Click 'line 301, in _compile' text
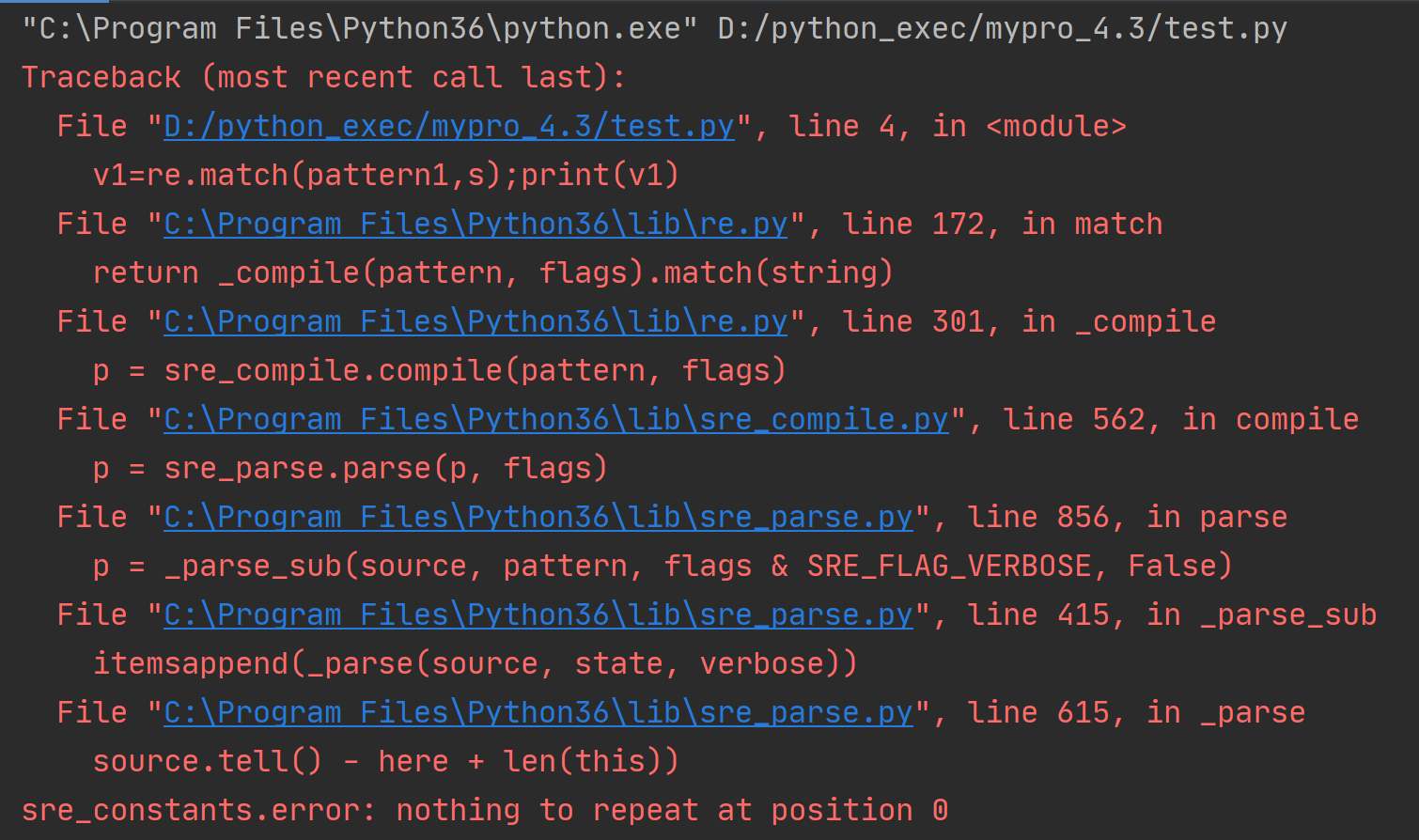 [x=1029, y=321]
